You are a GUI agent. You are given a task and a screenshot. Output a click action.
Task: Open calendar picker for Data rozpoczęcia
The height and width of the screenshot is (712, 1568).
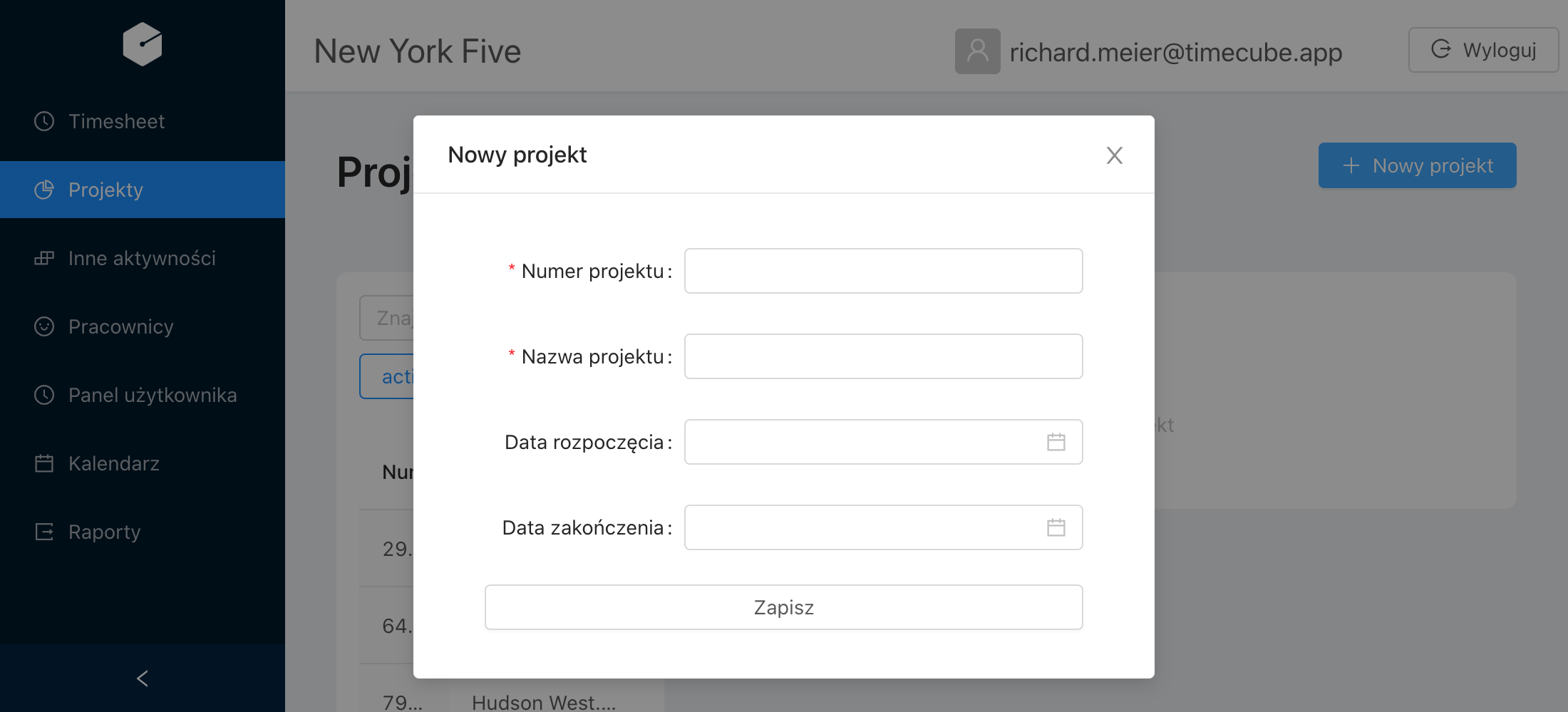click(1056, 442)
